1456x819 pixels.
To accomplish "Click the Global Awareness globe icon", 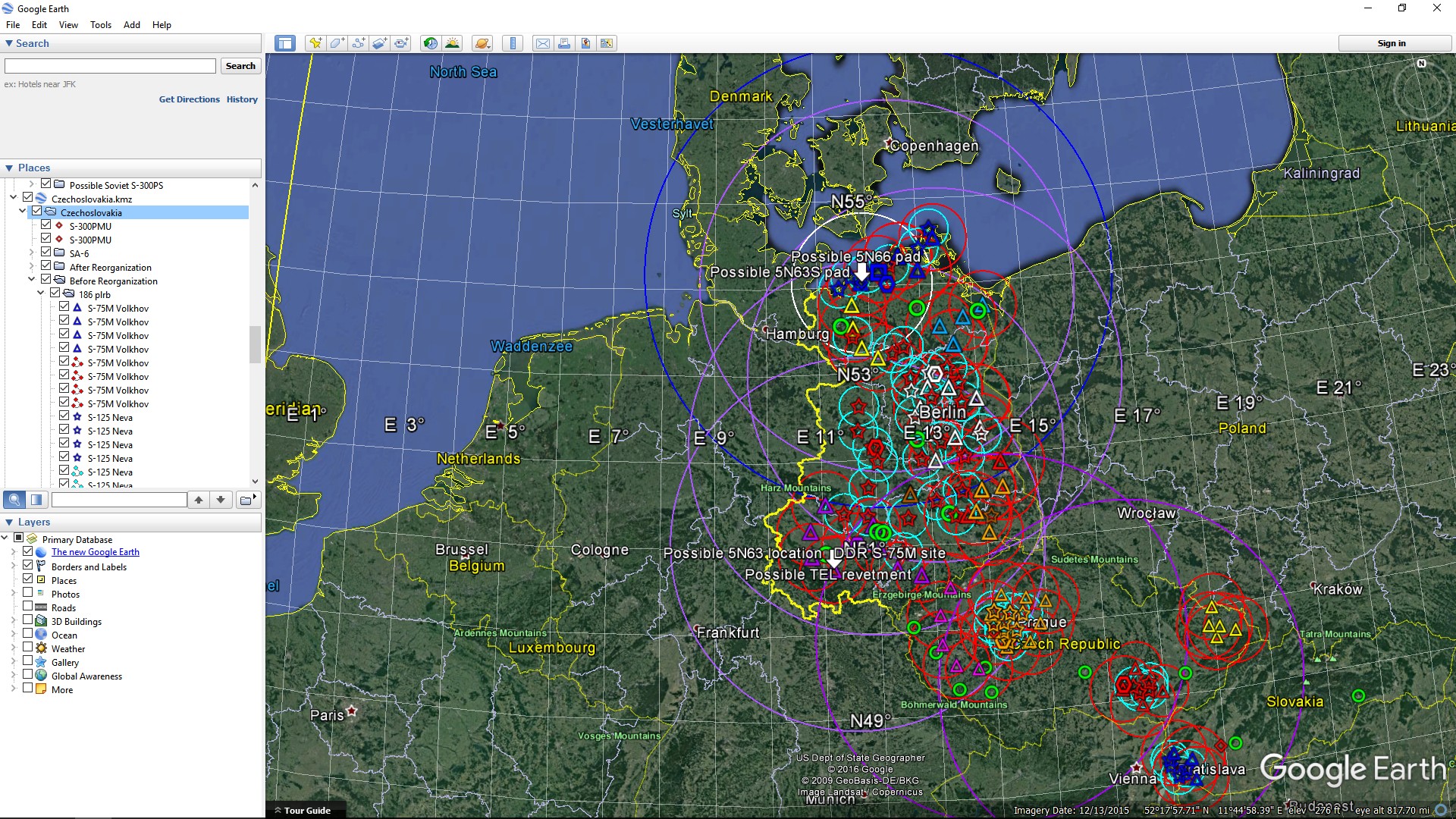I will (41, 676).
